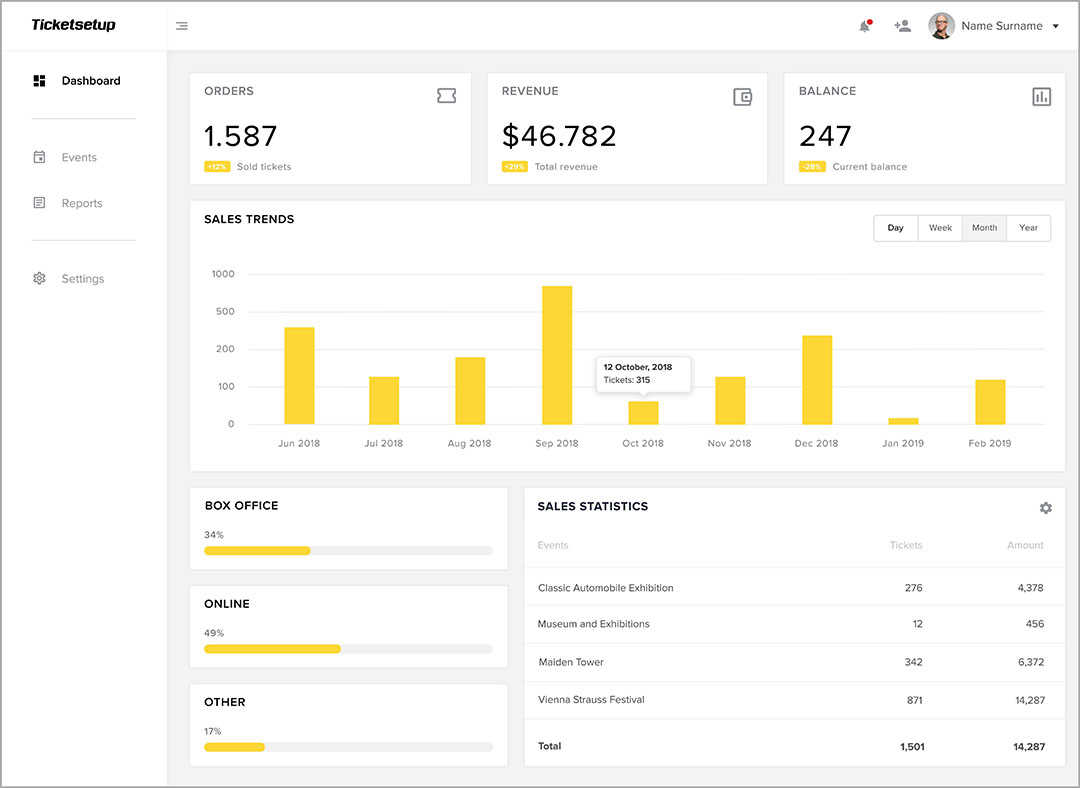
Task: Click the Month period button
Action: pyautogui.click(x=984, y=228)
